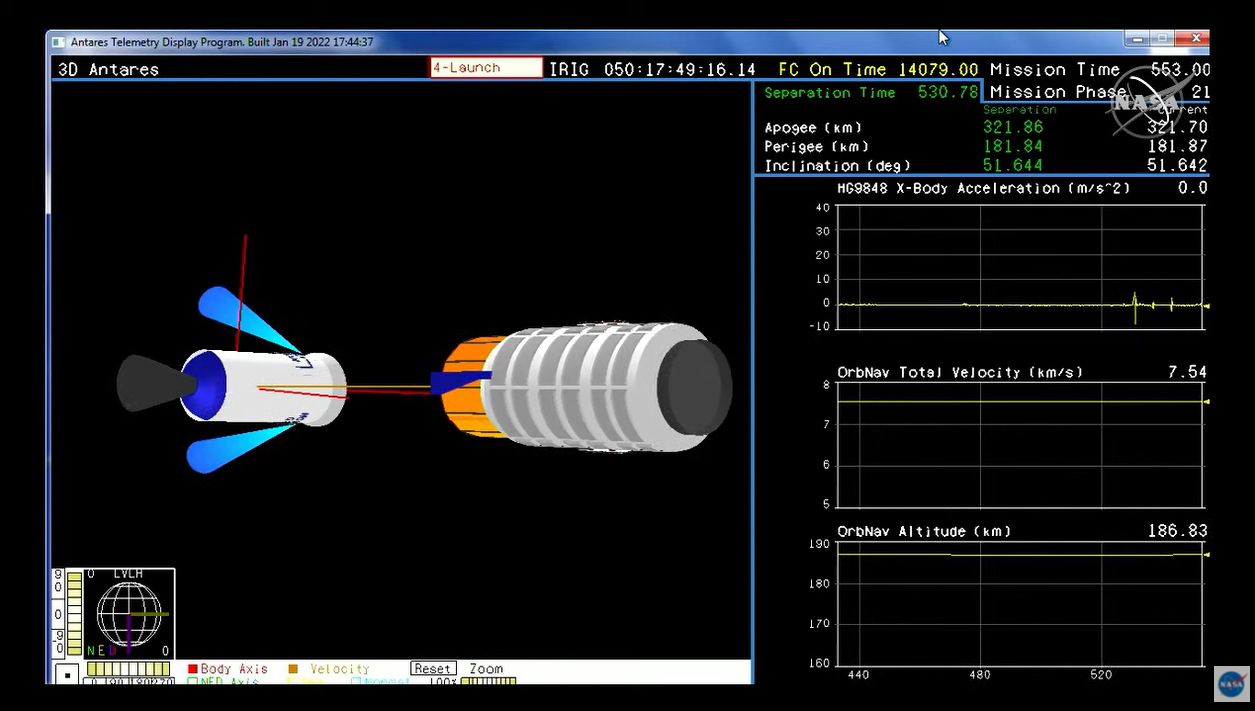Toggle the Body Axis red checkbox
Viewport: 1255px width, 711px height.
tap(193, 669)
